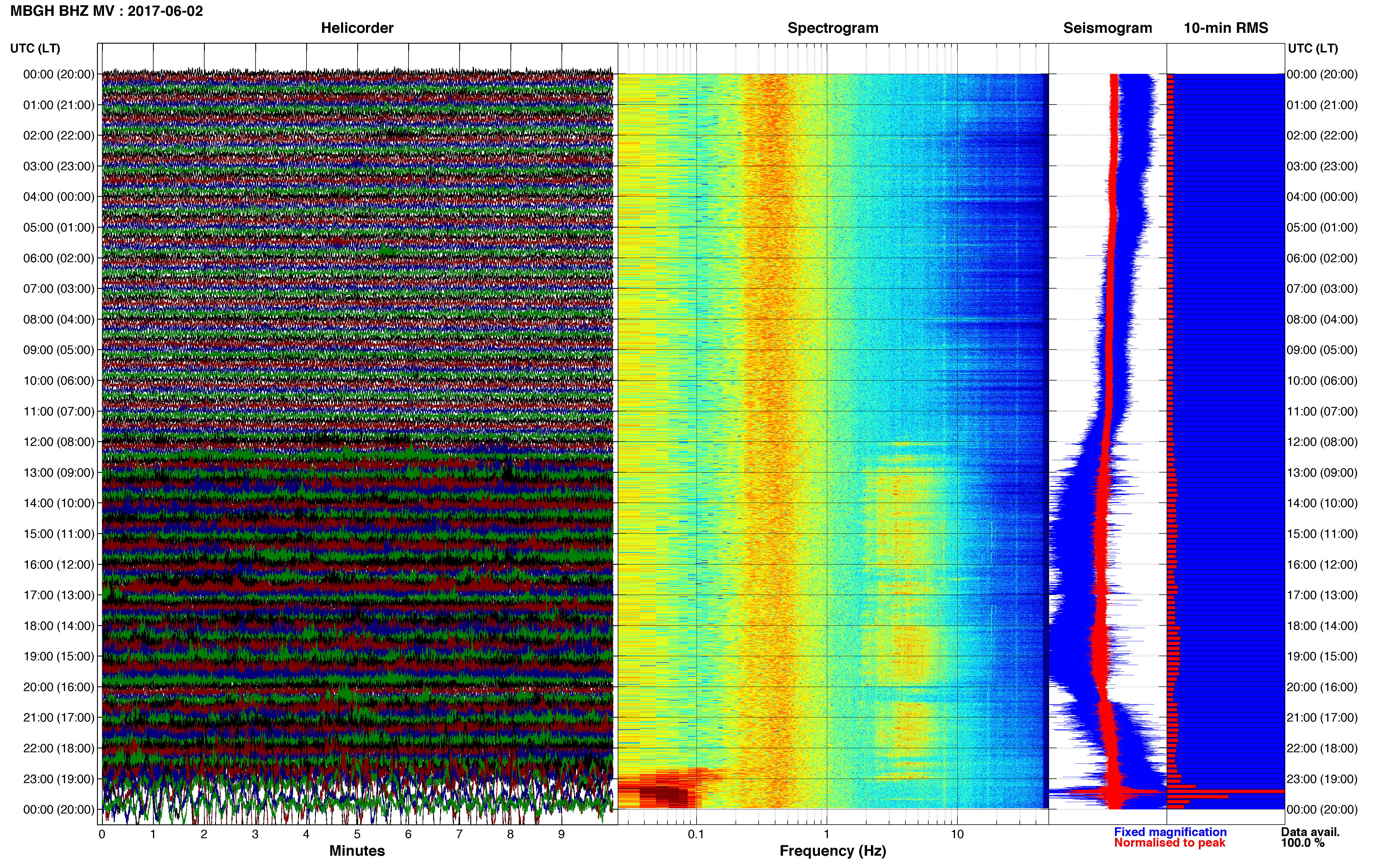This screenshot has width=1389, height=868.
Task: Click left time label 22:00 (18:00)
Action: 59,748
